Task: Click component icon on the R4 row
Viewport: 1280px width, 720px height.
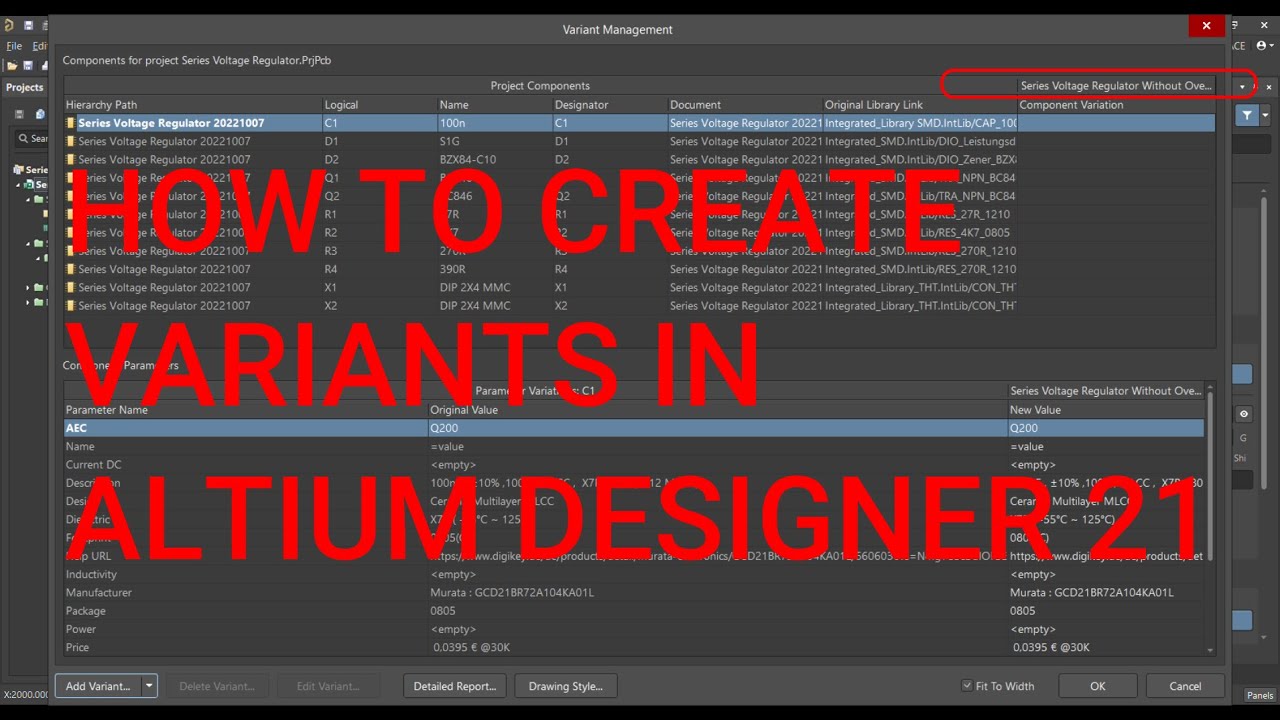Action: (71, 269)
